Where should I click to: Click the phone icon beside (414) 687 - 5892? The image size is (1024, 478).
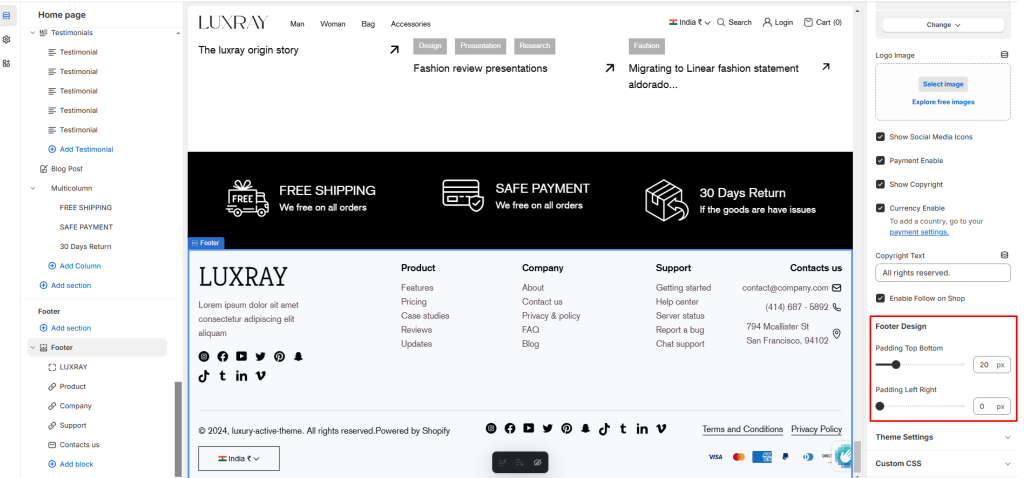(x=837, y=307)
